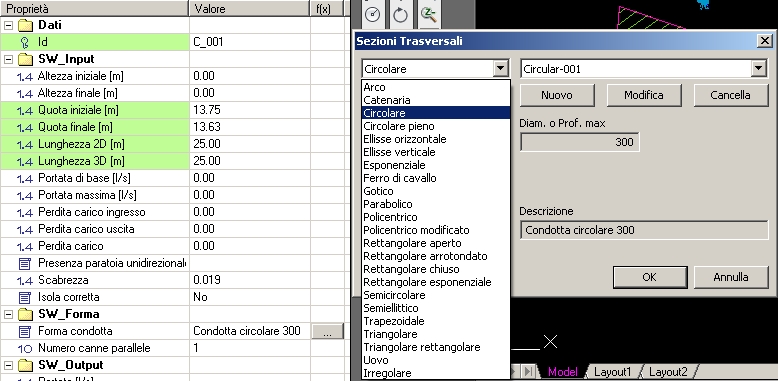The image size is (778, 381).
Task: Click the f(x) column header
Action: pyautogui.click(x=327, y=8)
